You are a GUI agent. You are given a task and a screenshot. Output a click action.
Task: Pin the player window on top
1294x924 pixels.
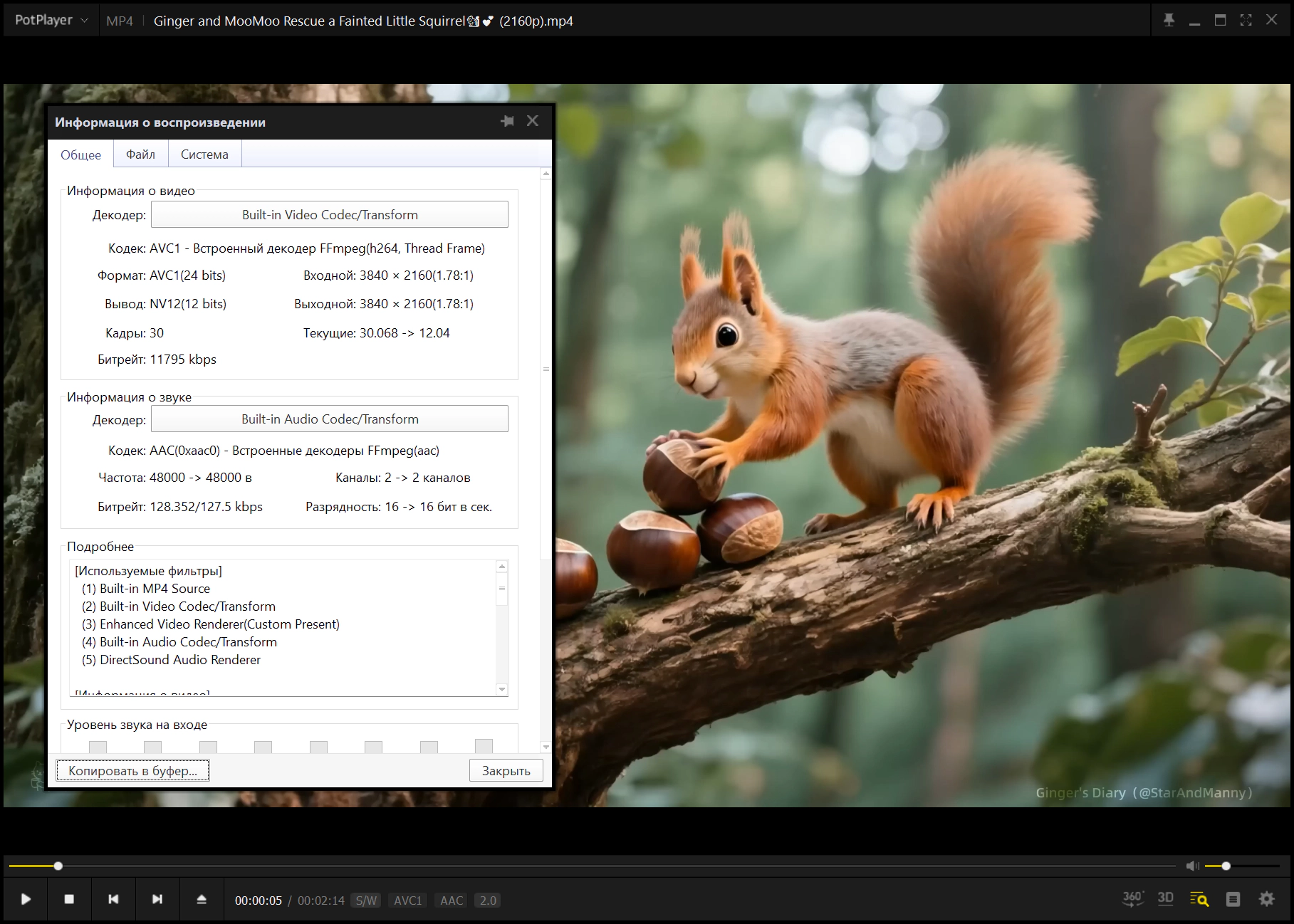tap(1169, 20)
